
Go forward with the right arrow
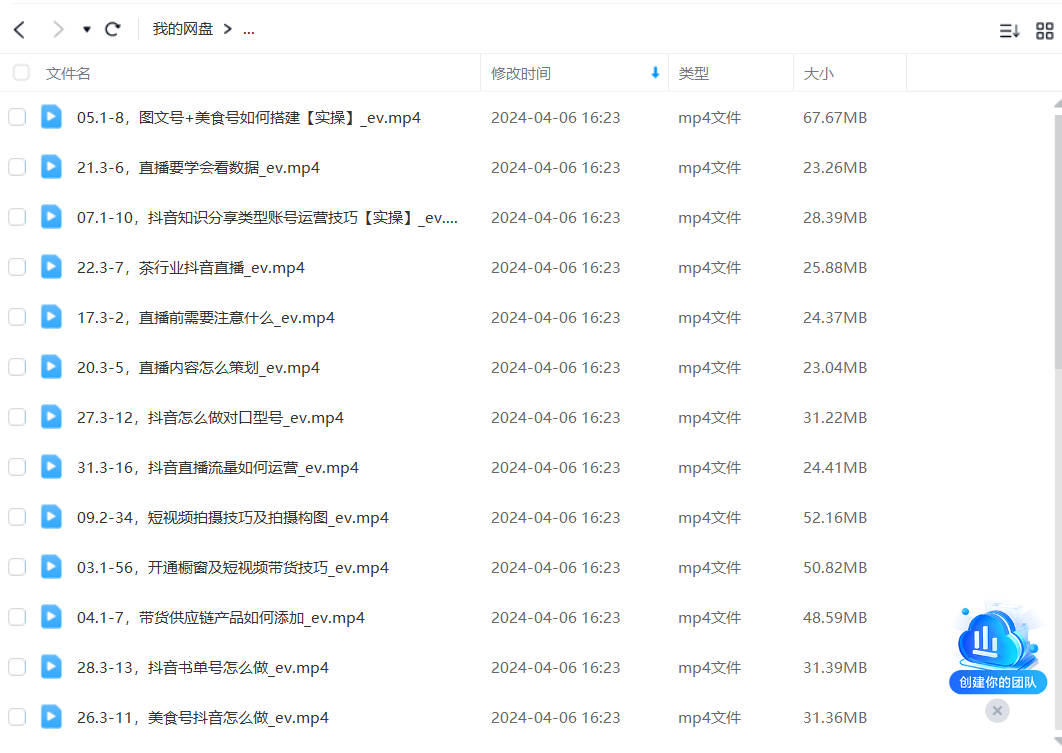[x=58, y=29]
